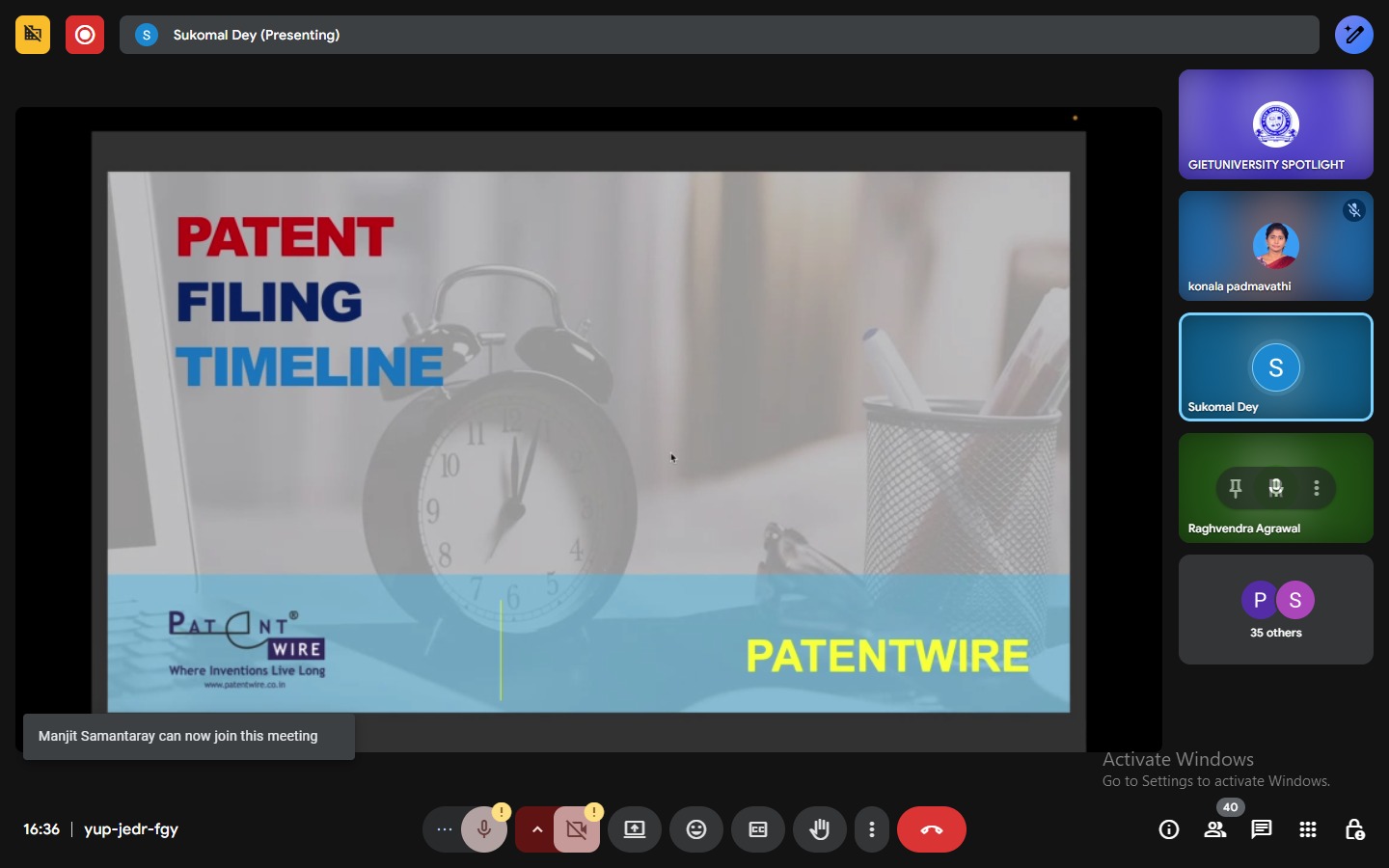Send a reaction with emoji icon

pos(696,829)
